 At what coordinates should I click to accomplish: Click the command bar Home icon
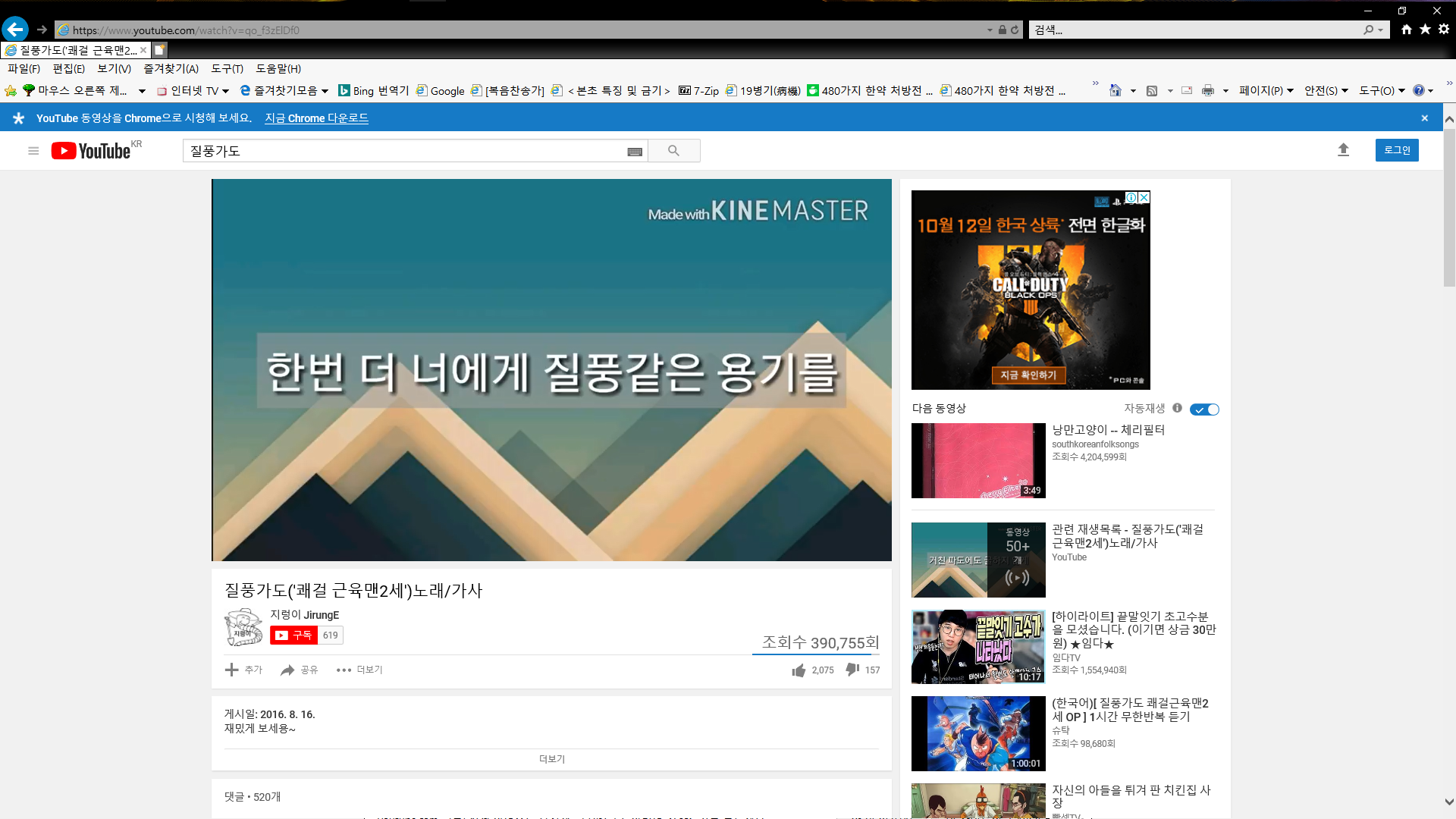[x=1115, y=91]
